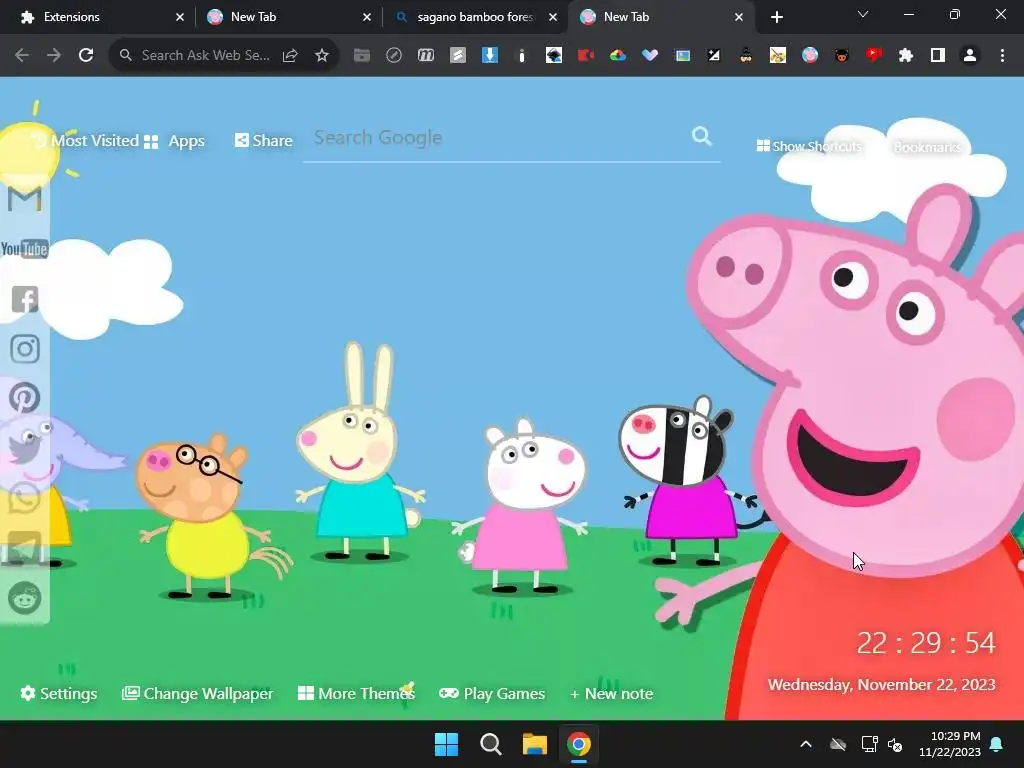Open the Windows Start menu

(x=447, y=744)
